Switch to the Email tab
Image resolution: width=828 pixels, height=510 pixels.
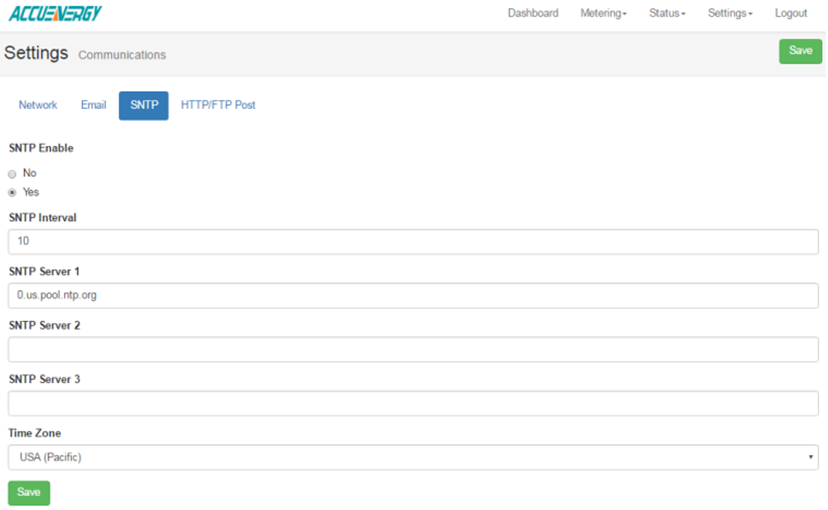[x=93, y=105]
